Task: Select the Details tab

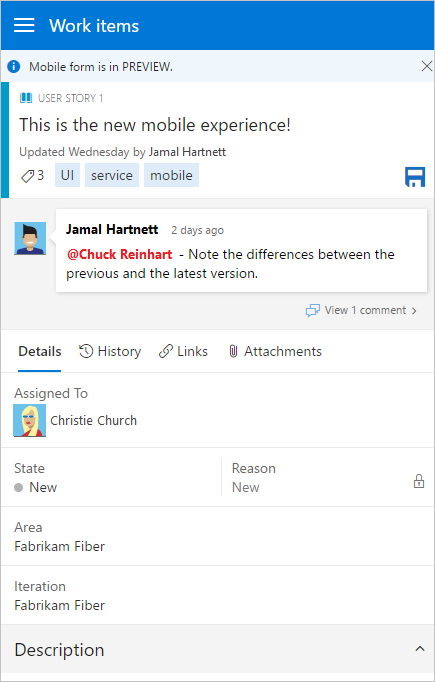Action: tap(40, 351)
